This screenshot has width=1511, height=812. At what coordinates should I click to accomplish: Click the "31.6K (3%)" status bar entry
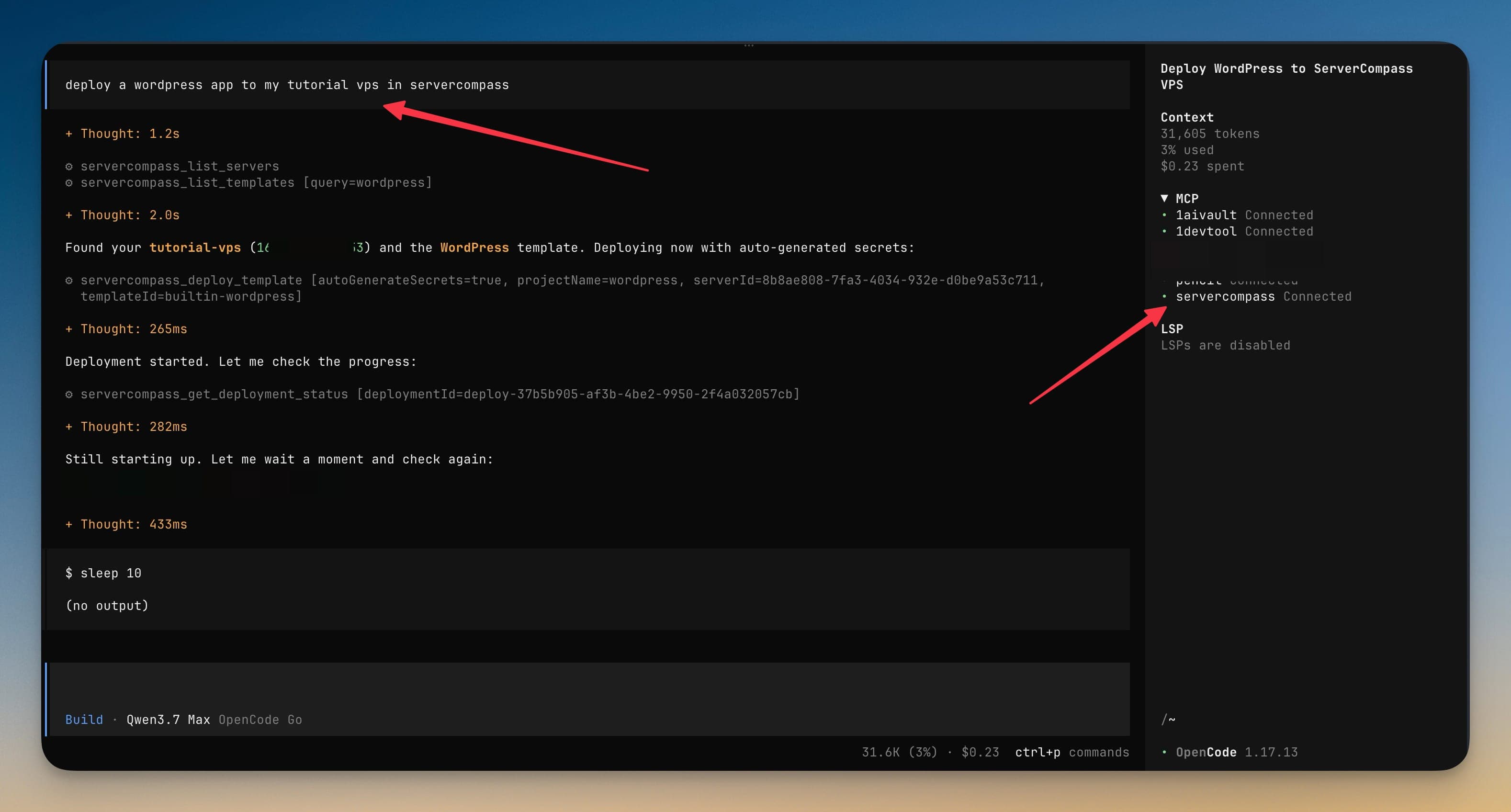(899, 752)
